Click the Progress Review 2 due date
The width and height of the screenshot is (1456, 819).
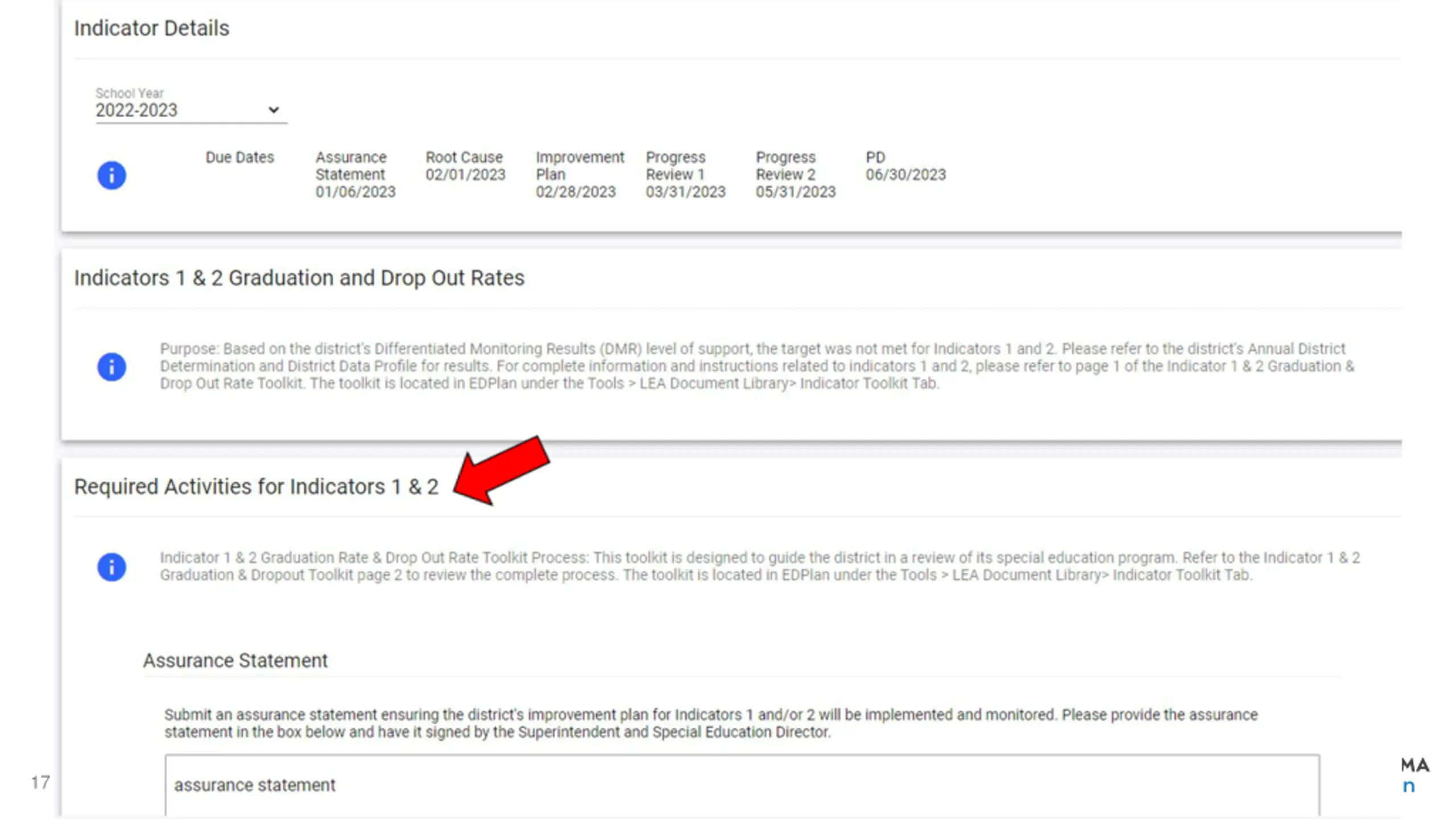coord(796,192)
